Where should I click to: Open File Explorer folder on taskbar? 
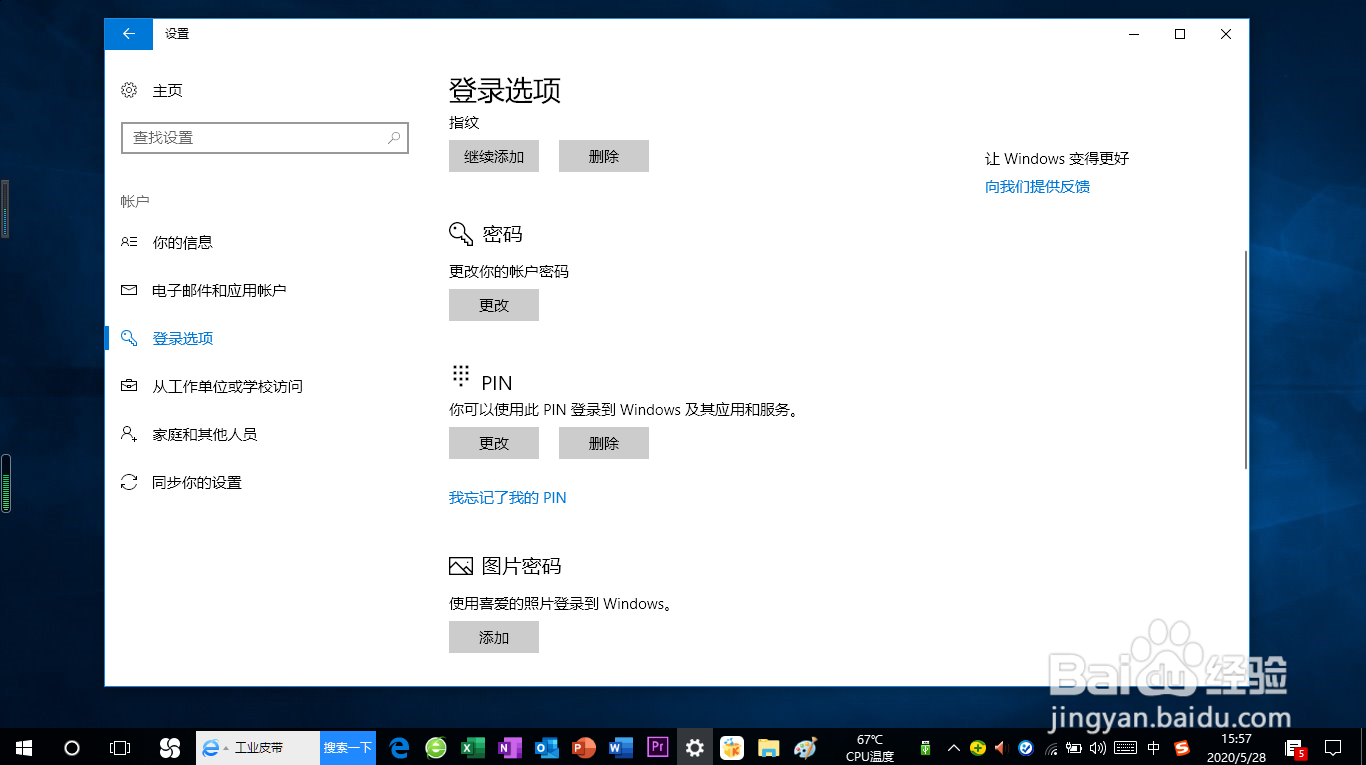(768, 747)
